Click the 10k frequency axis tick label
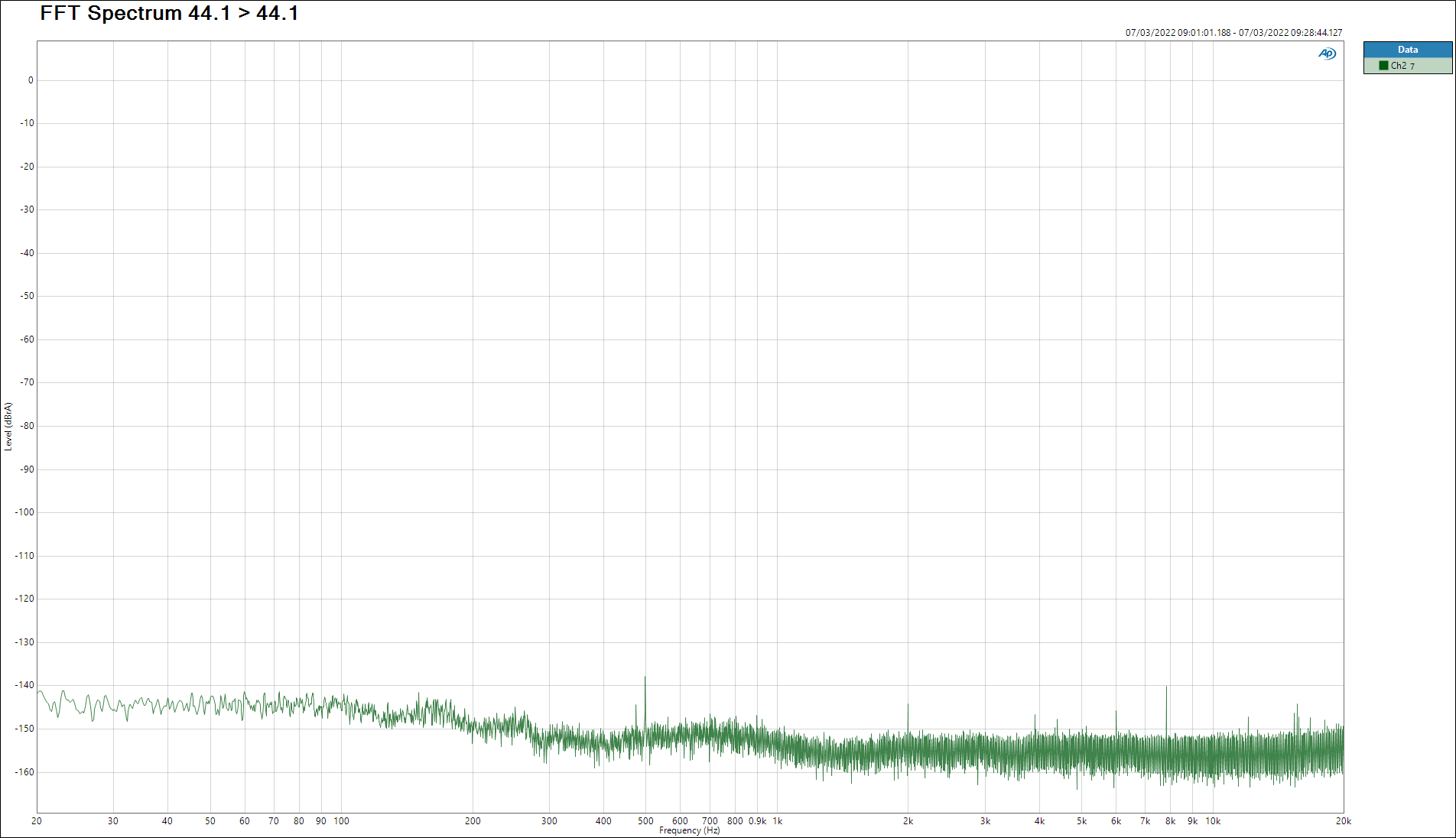 (x=1213, y=821)
